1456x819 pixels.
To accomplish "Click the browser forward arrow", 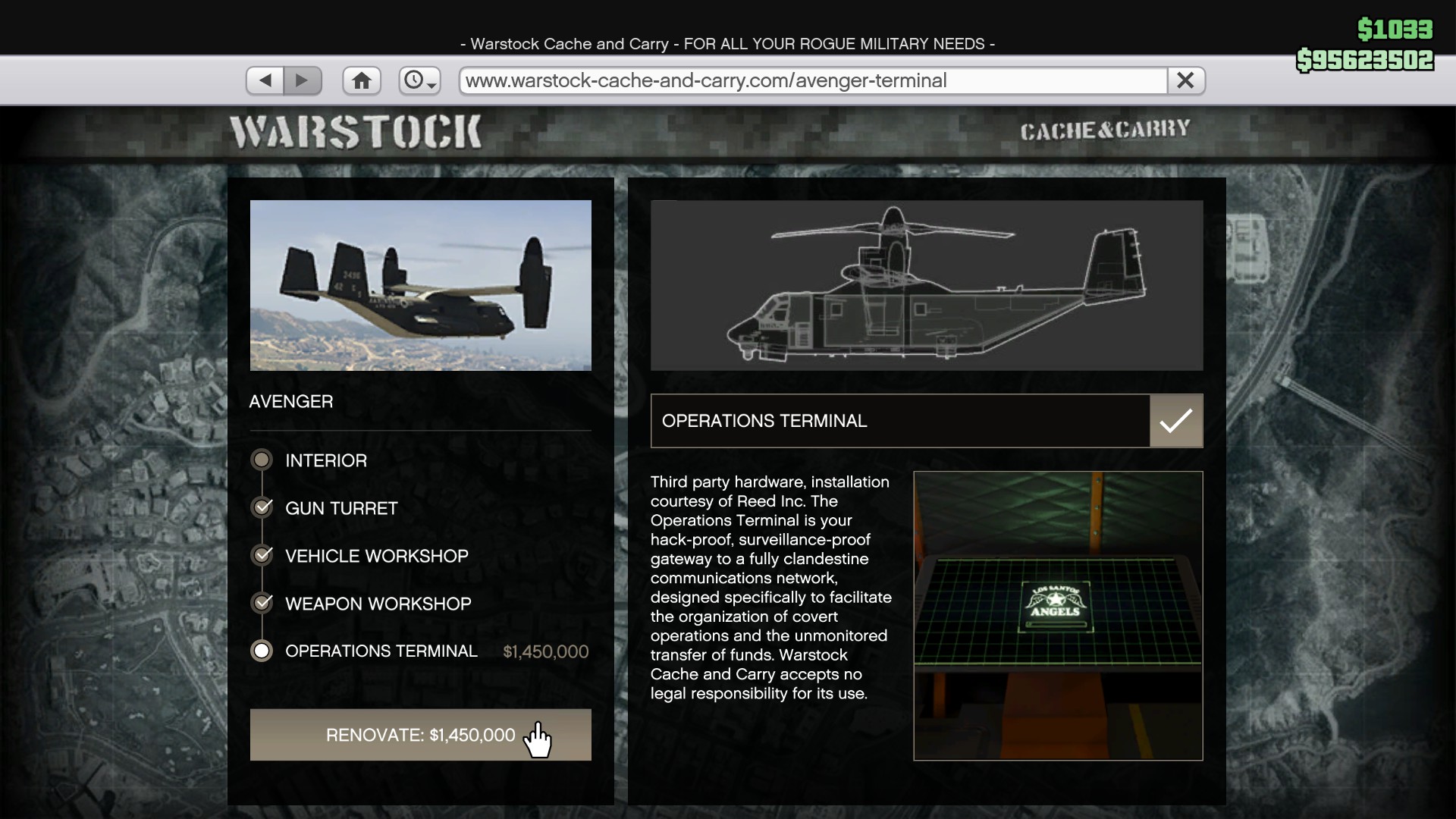I will [303, 80].
